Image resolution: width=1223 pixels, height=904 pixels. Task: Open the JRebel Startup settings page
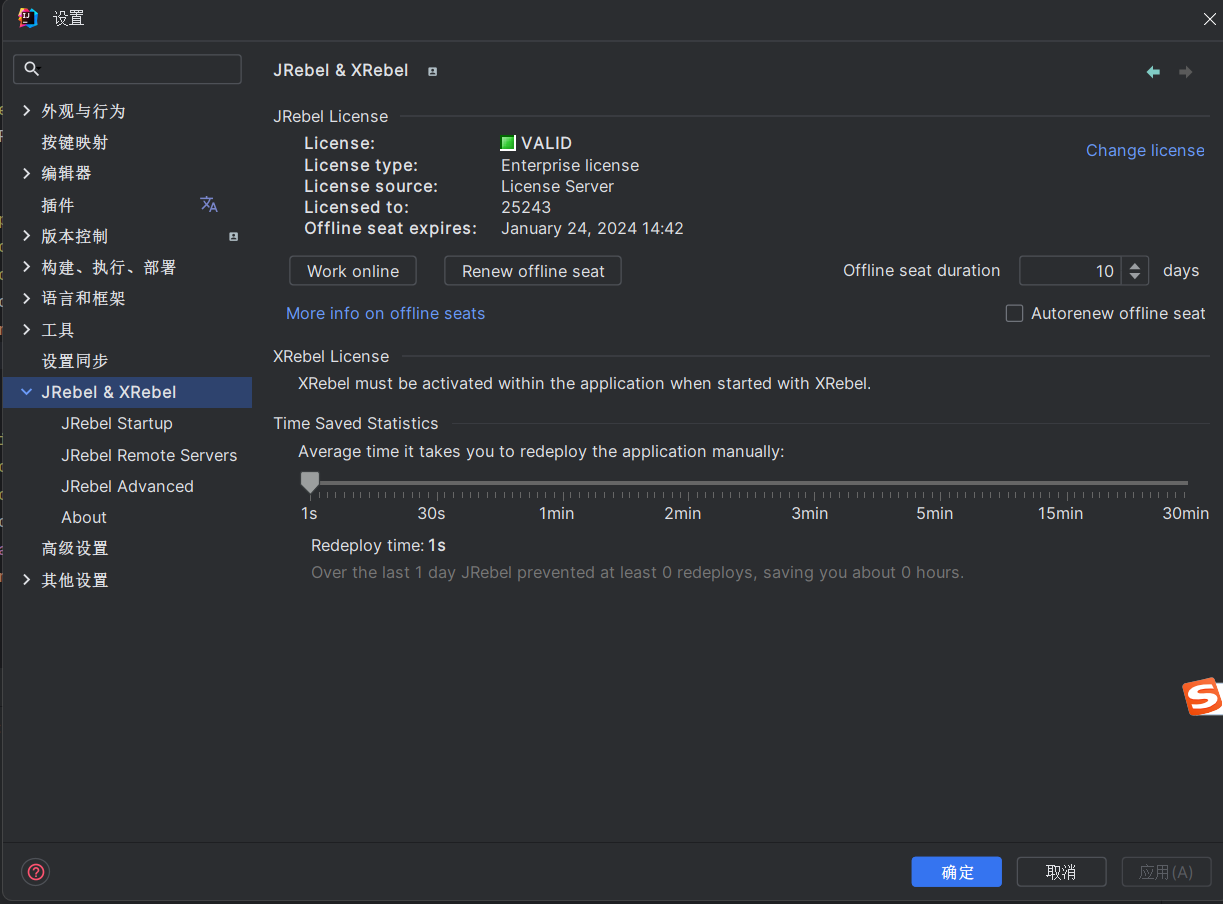116,424
